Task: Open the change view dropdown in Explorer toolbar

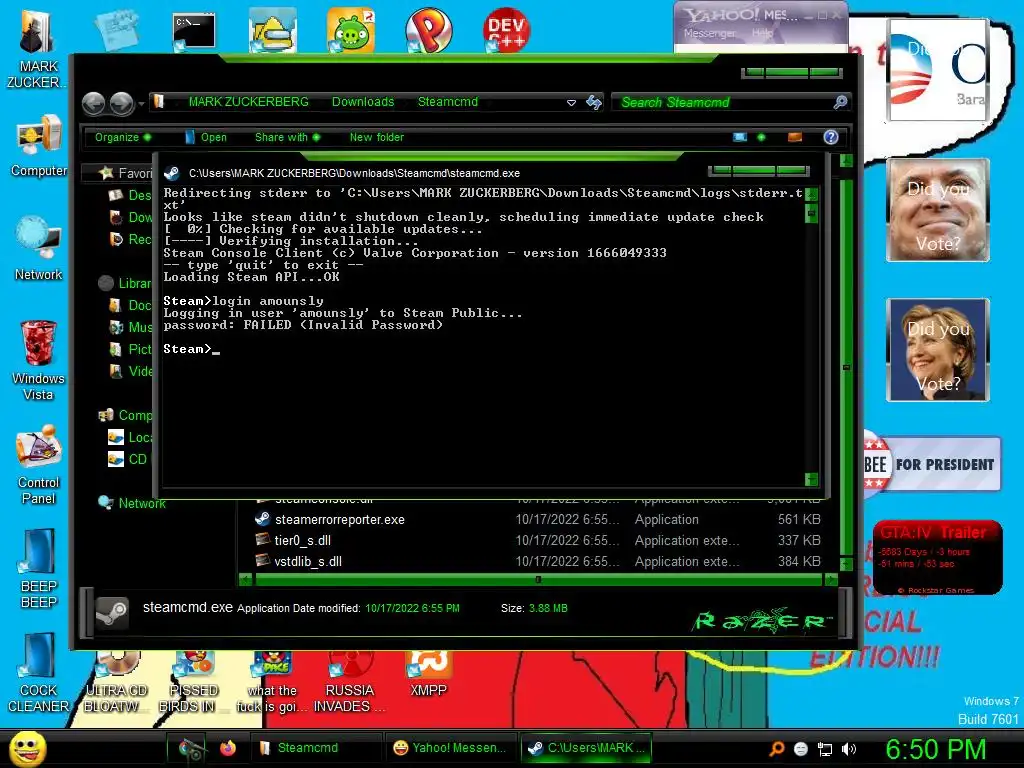Action: click(761, 137)
